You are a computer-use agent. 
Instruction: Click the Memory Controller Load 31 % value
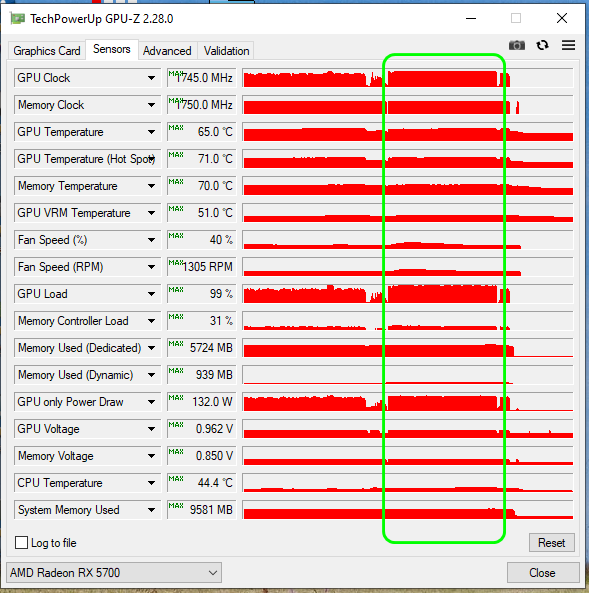point(202,321)
